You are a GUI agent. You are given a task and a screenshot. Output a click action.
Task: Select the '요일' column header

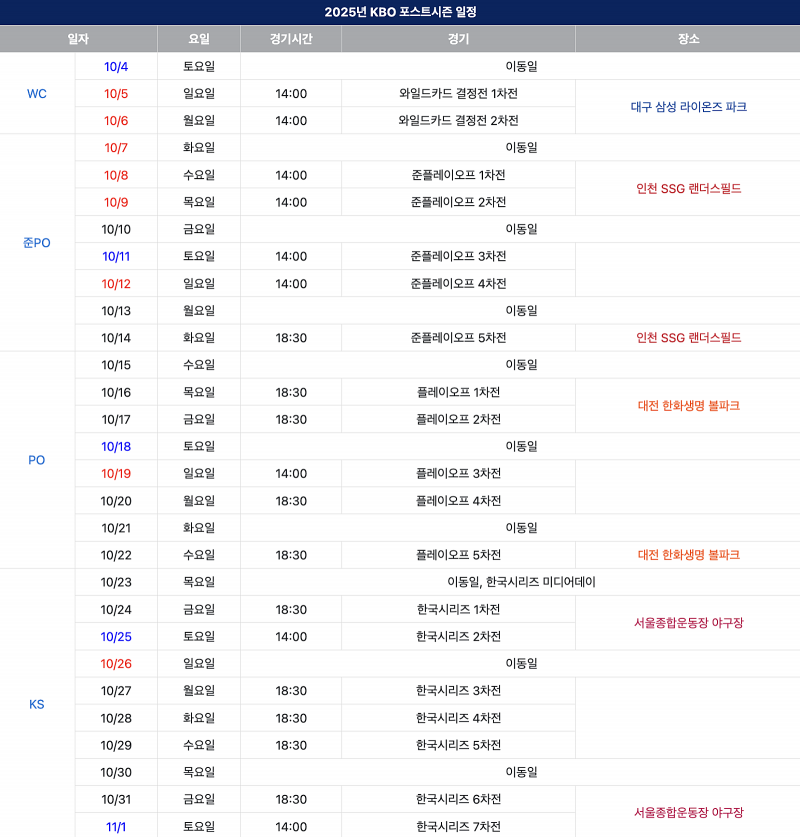tap(199, 39)
